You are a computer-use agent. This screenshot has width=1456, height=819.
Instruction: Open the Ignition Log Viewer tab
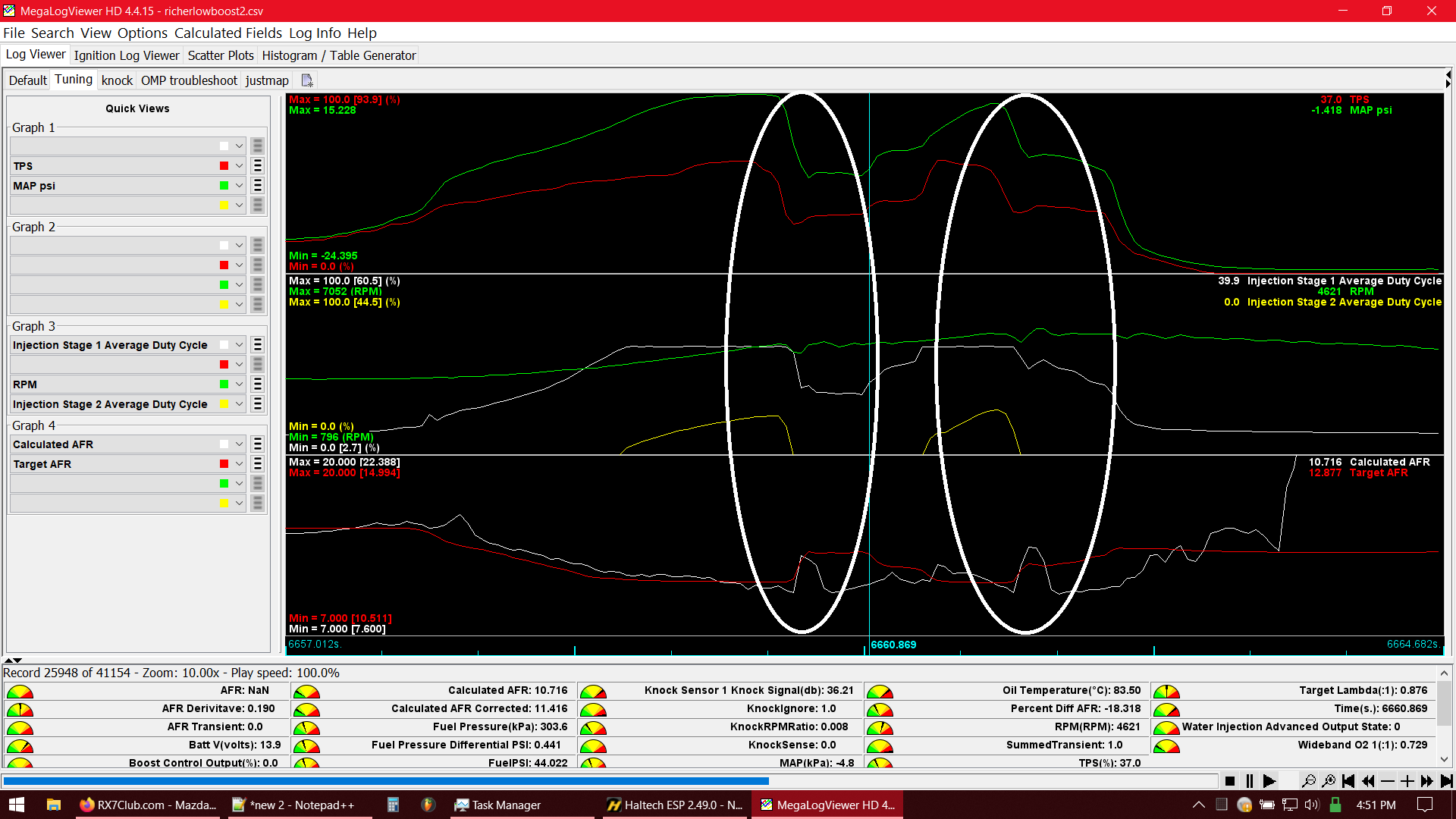[127, 55]
